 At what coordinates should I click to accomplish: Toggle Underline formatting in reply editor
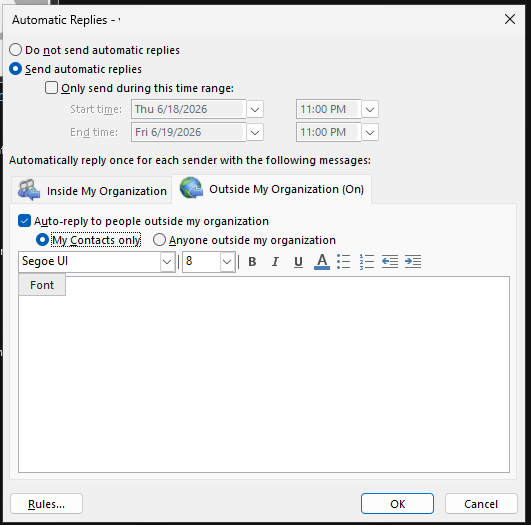pos(298,261)
